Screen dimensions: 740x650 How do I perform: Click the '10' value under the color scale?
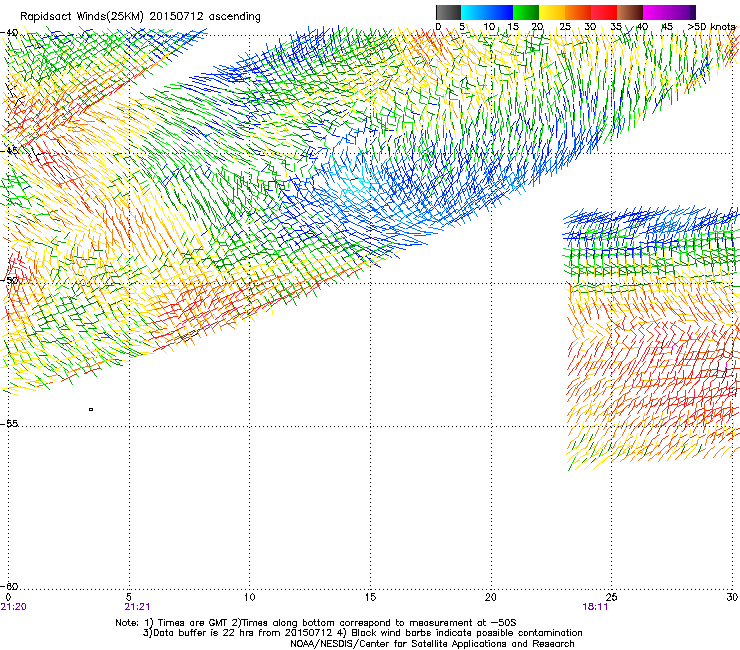pyautogui.click(x=489, y=27)
